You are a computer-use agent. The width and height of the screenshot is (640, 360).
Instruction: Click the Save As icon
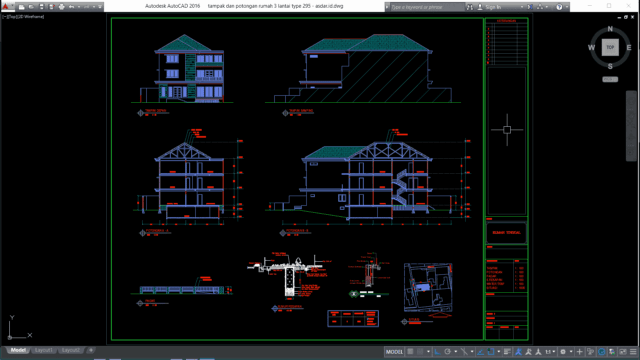coord(51,7)
